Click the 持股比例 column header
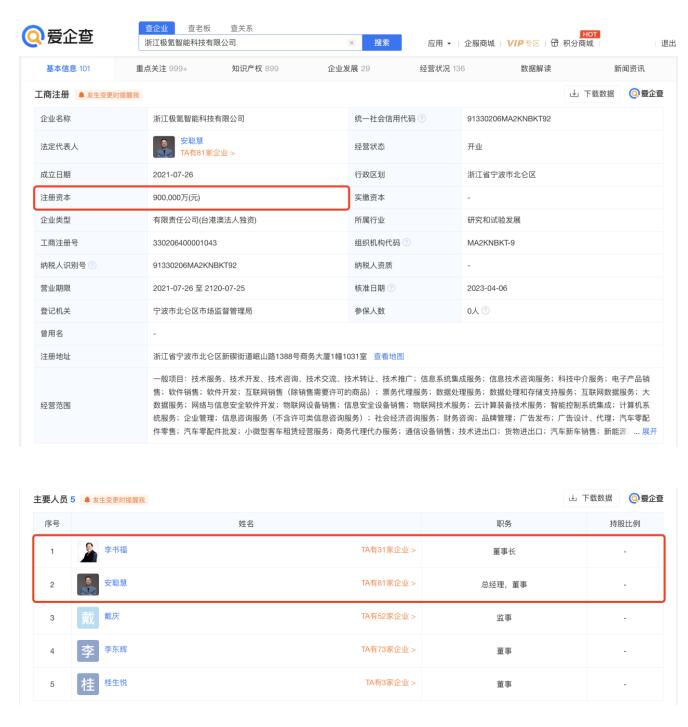The image size is (688, 727). [x=624, y=524]
